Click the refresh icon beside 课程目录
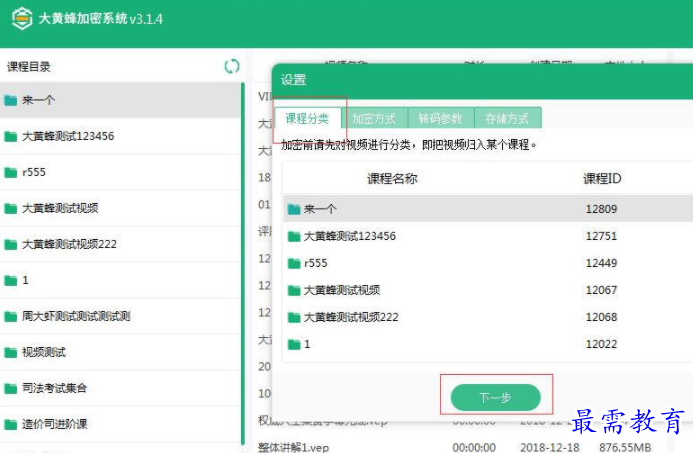The height and width of the screenshot is (453, 693). coord(231,67)
